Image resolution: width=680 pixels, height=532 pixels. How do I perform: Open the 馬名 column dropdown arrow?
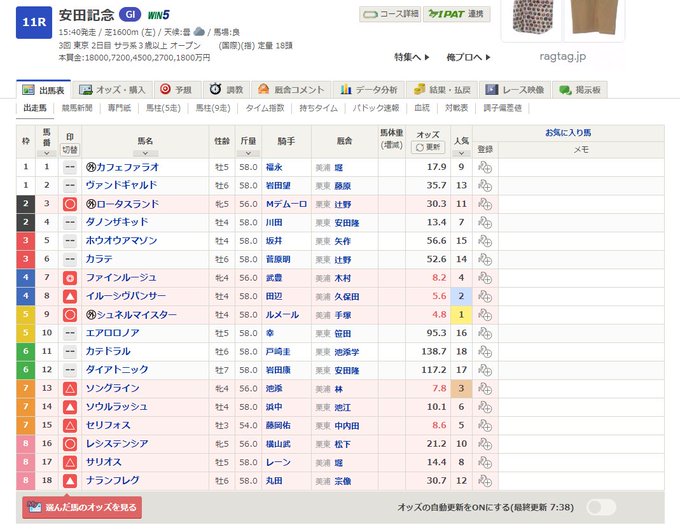pos(145,153)
